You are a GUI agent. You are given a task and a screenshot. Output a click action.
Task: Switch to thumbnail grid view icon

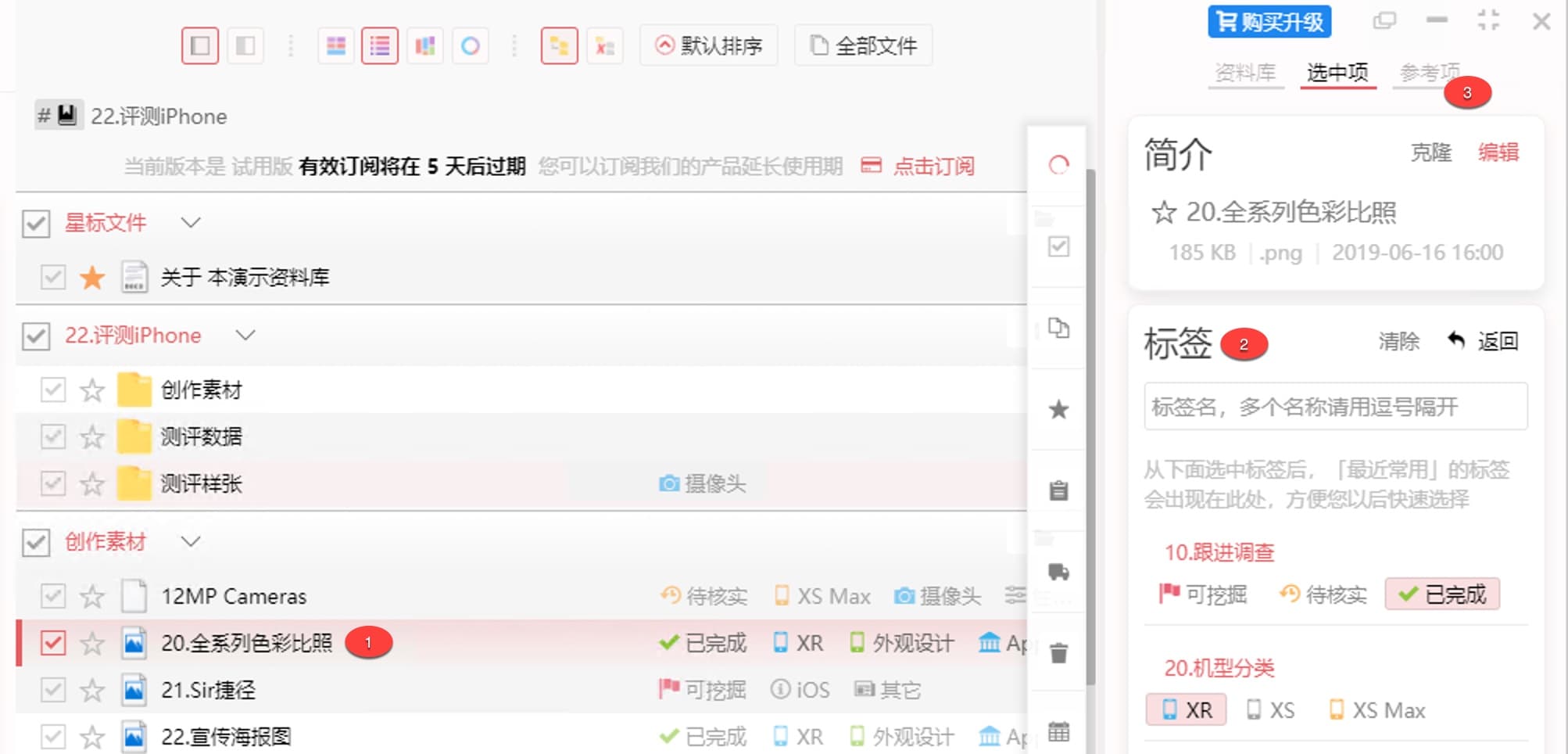coord(336,45)
